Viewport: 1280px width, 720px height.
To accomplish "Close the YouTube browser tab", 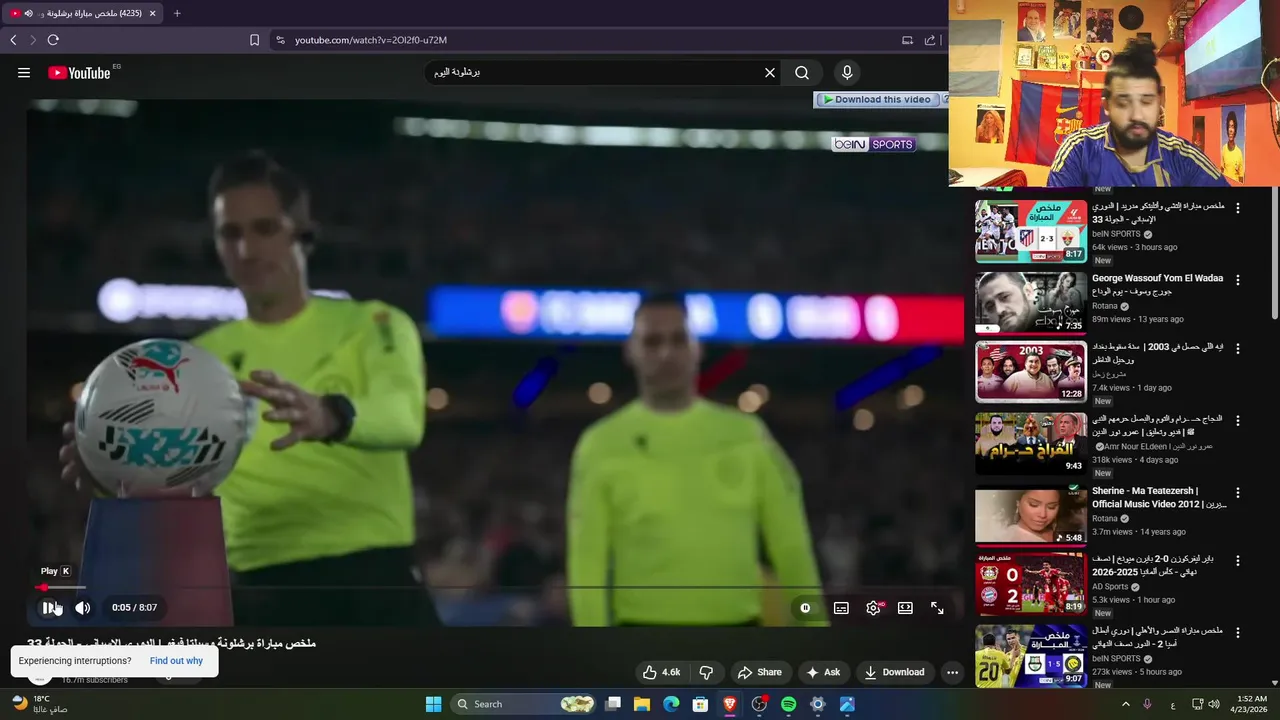I will click(152, 13).
